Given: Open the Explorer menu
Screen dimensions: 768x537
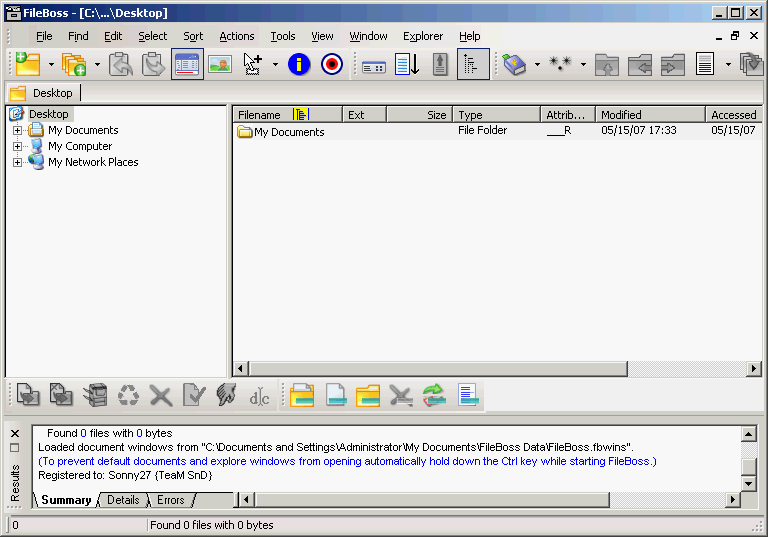Looking at the screenshot, I should [423, 36].
